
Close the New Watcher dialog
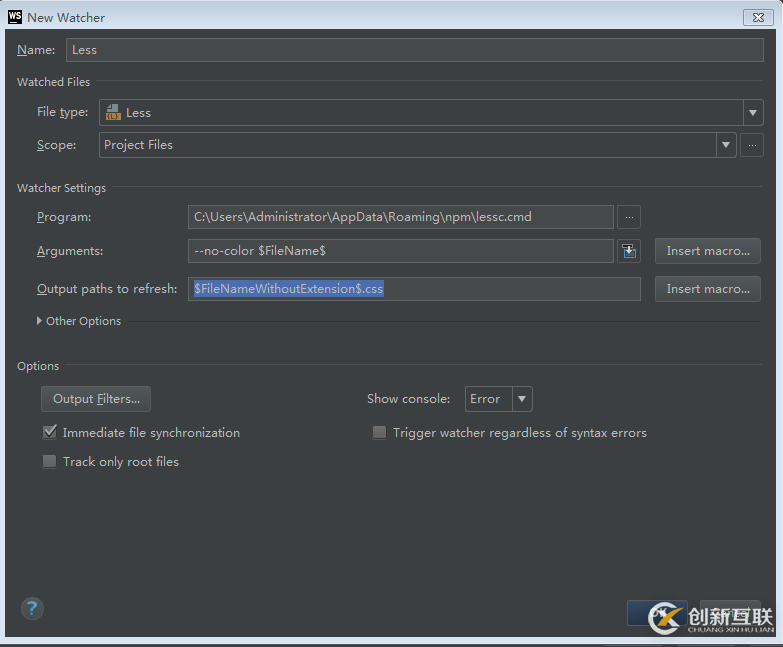pyautogui.click(x=758, y=17)
